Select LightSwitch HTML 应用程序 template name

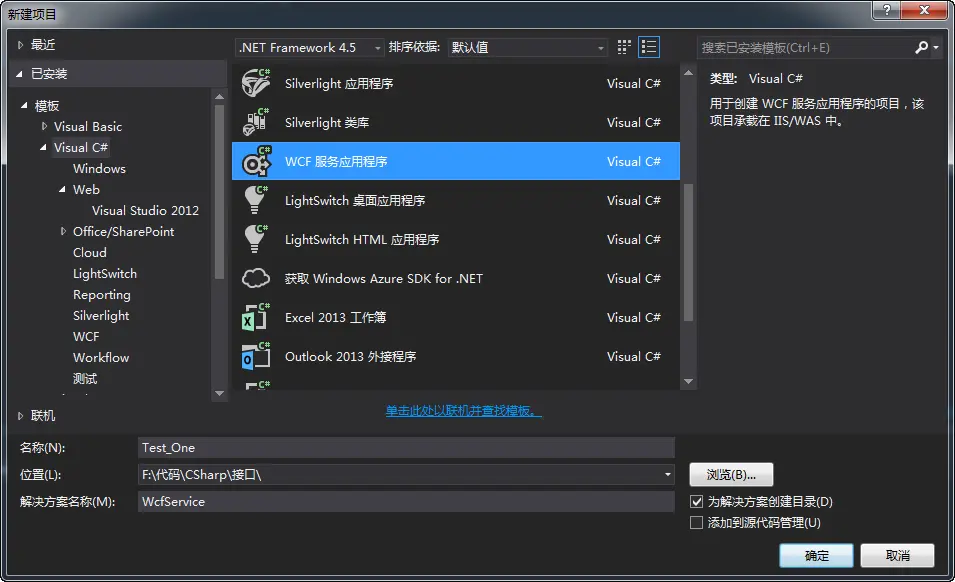click(x=362, y=239)
